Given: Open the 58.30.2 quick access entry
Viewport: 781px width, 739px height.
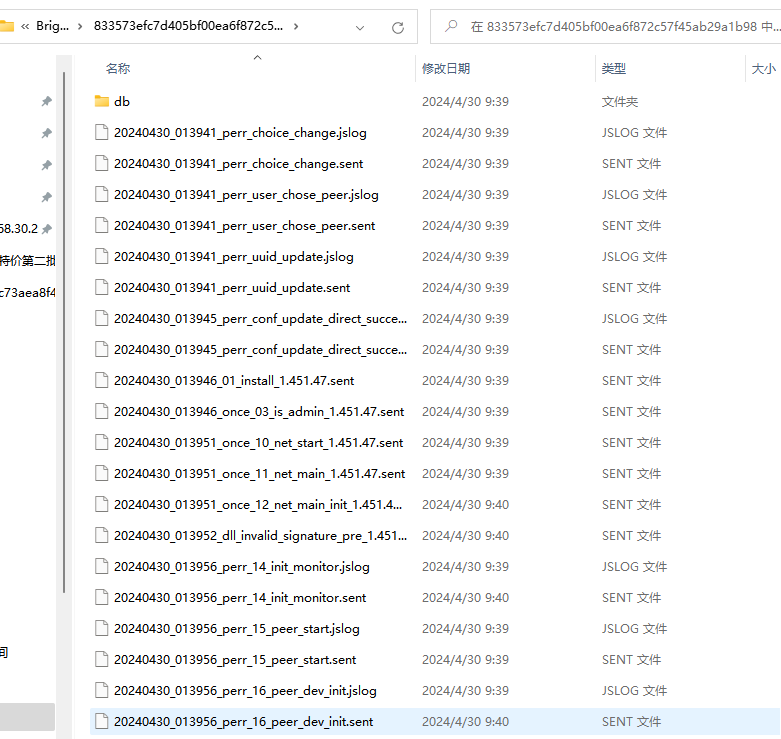Looking at the screenshot, I should tap(18, 229).
